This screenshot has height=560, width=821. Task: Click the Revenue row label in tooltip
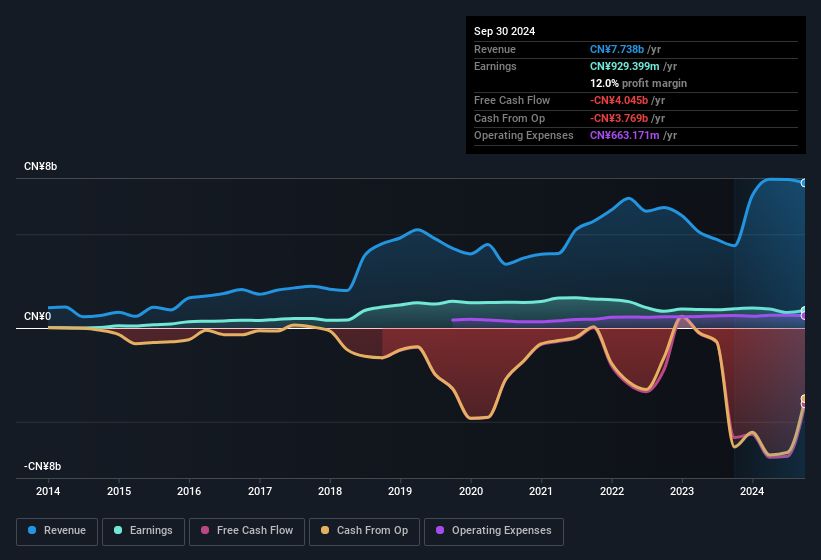(x=495, y=49)
